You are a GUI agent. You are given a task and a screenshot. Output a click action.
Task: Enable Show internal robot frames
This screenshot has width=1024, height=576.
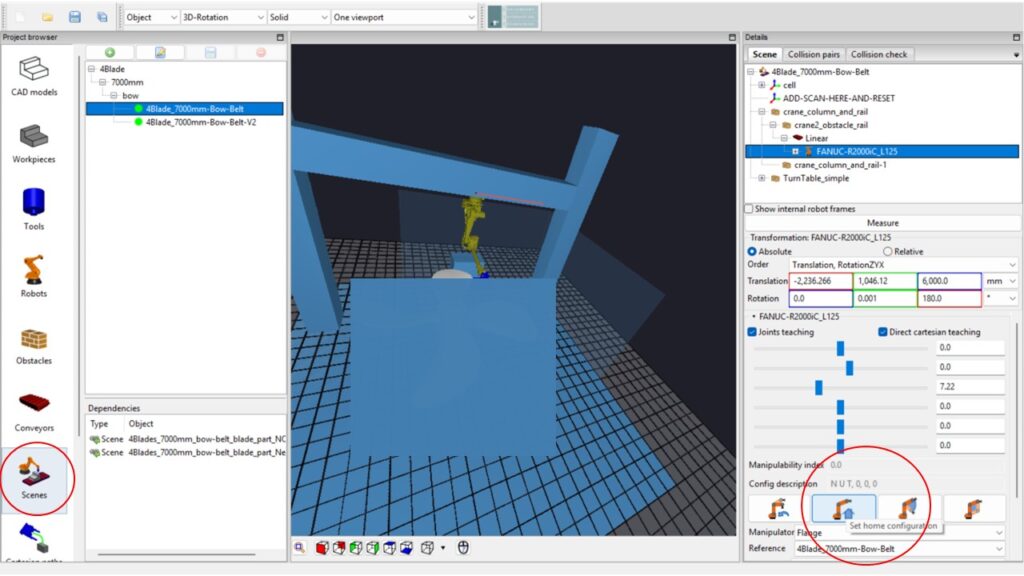click(750, 209)
